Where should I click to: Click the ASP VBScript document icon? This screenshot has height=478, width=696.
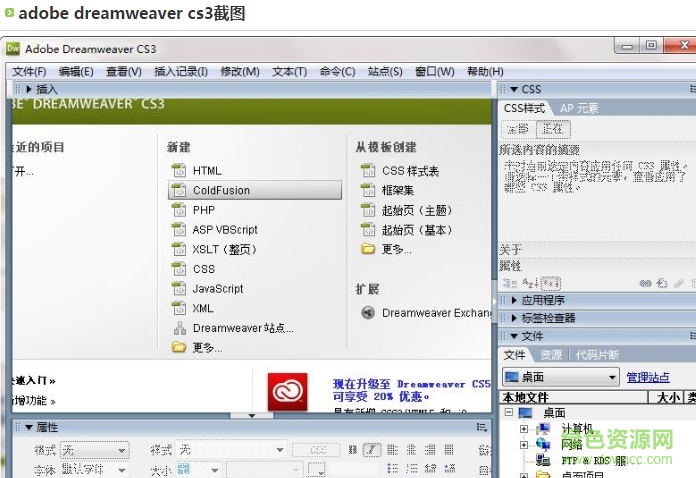(179, 230)
